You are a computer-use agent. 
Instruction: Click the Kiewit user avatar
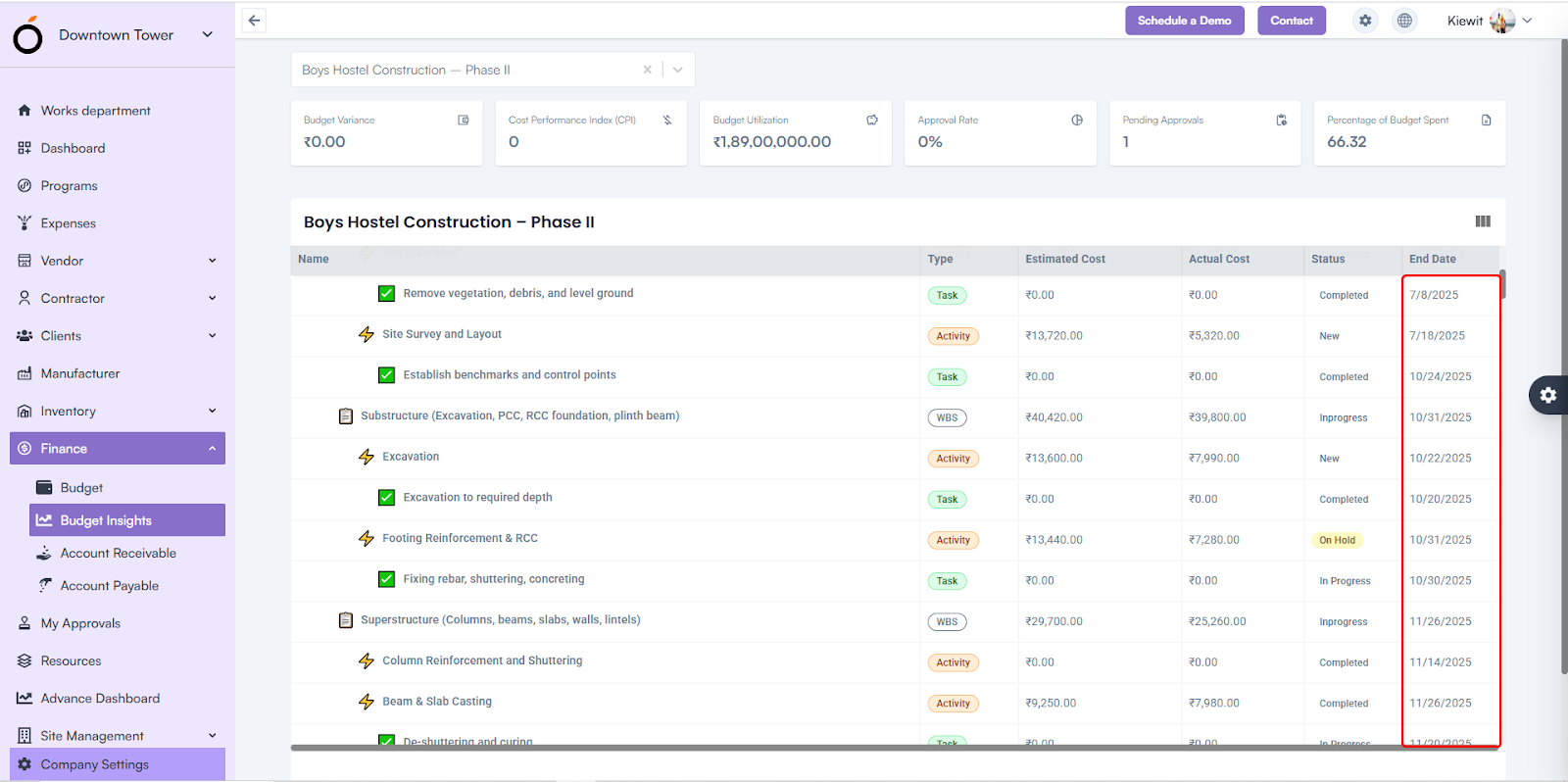click(x=1502, y=21)
